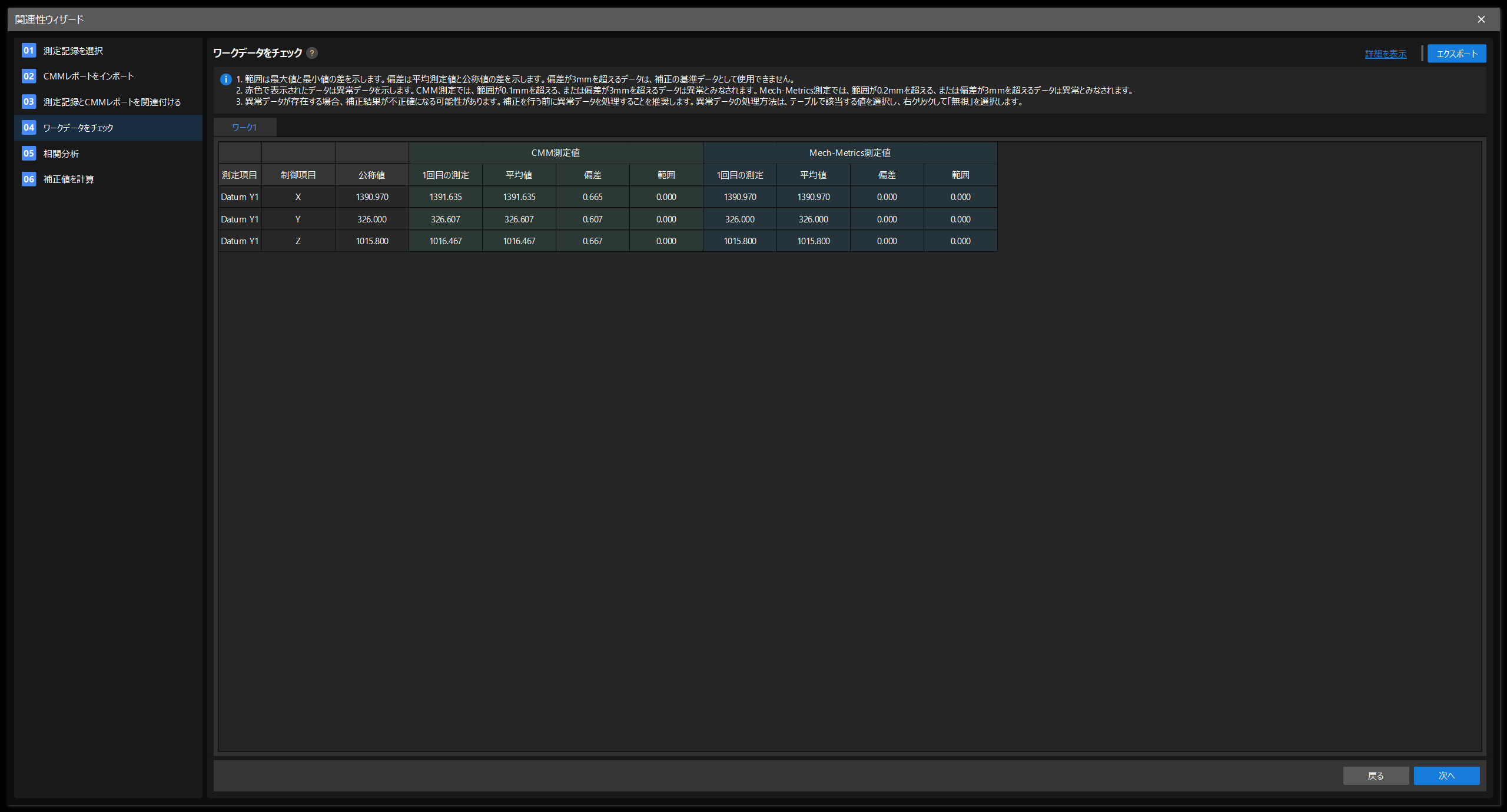The height and width of the screenshot is (812, 1507).
Task: Switch to ワーク1 tab
Action: (245, 128)
